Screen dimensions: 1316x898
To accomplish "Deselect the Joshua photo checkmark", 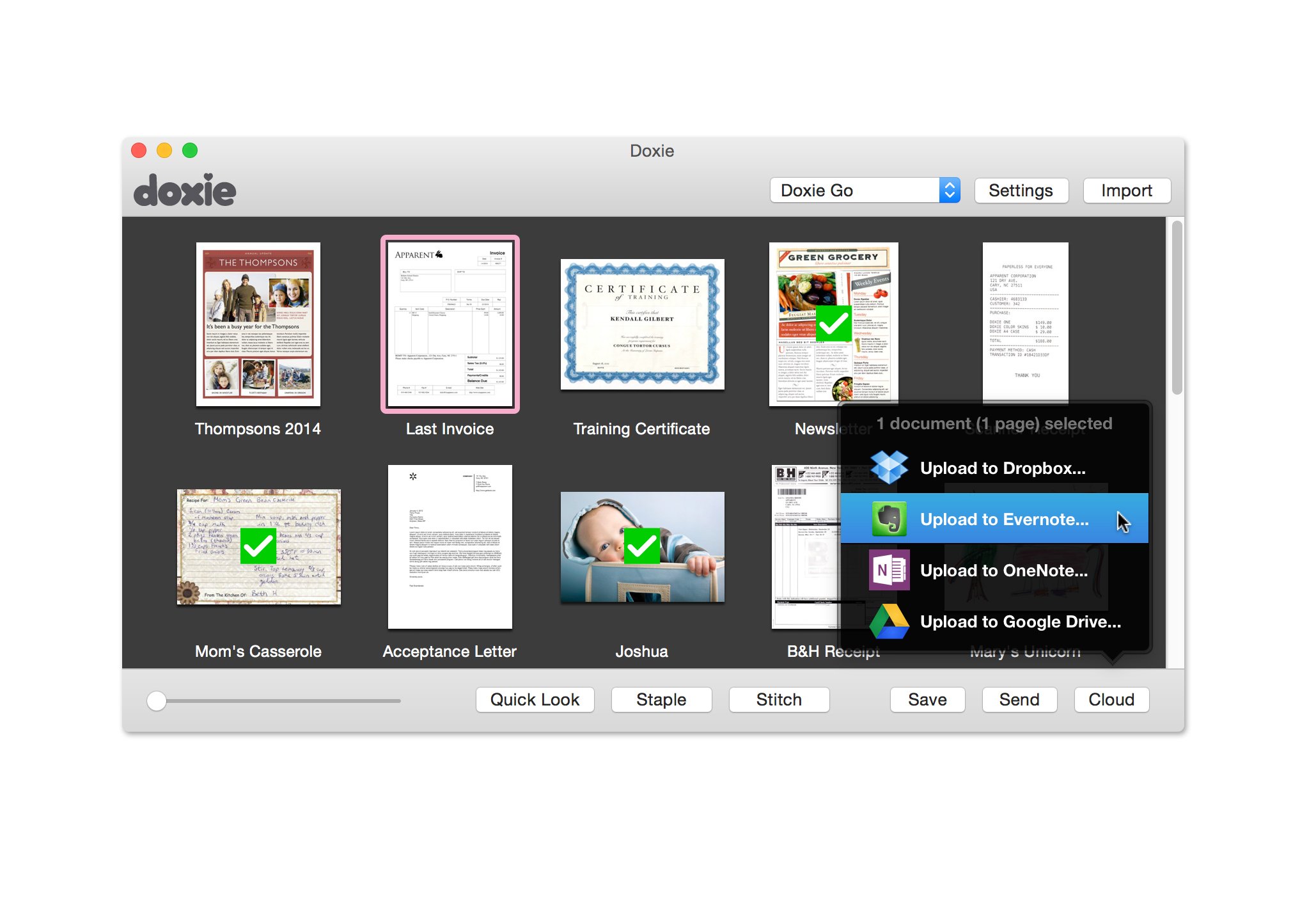I will coord(641,546).
